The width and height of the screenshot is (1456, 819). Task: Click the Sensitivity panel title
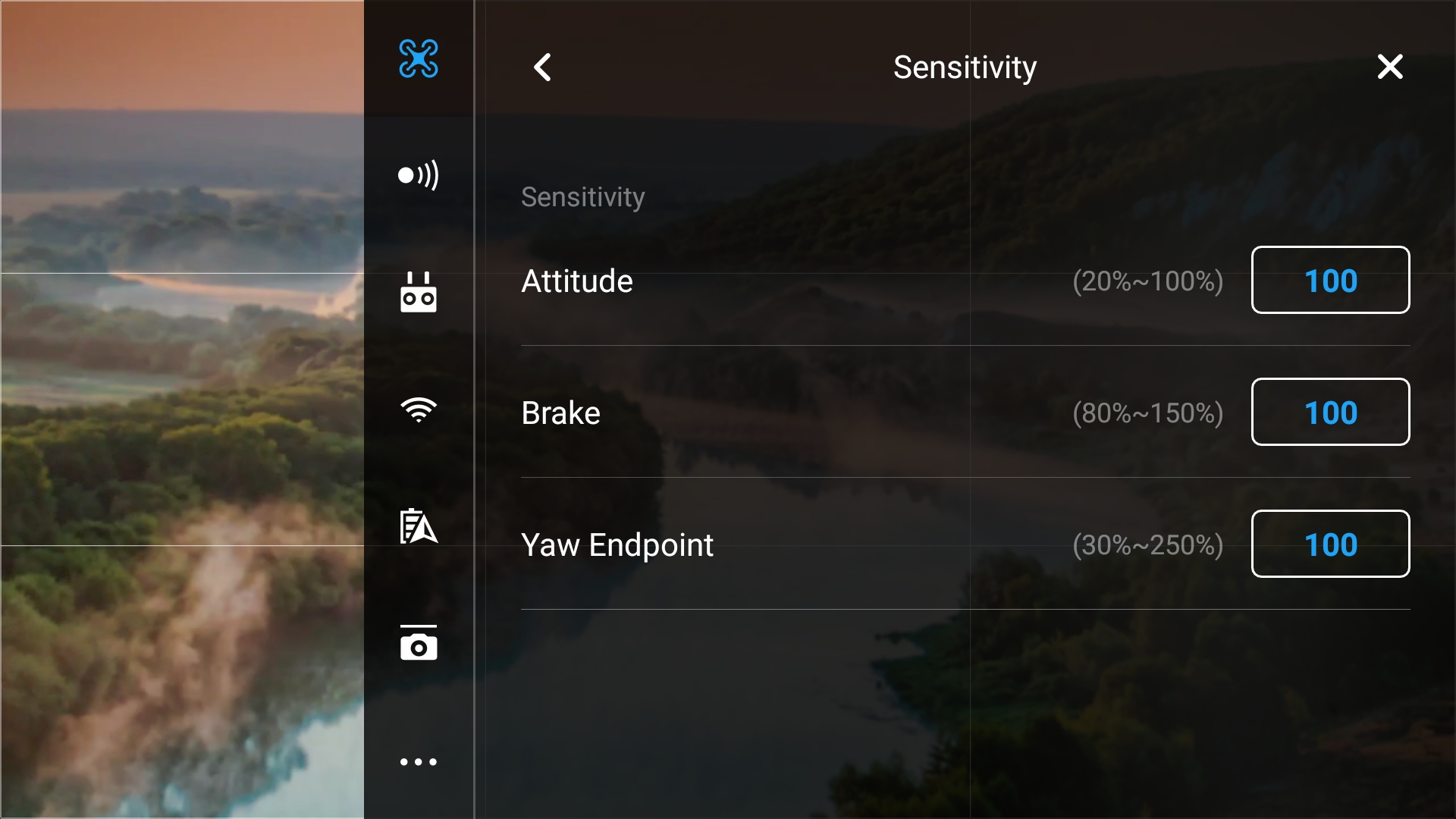tap(965, 67)
